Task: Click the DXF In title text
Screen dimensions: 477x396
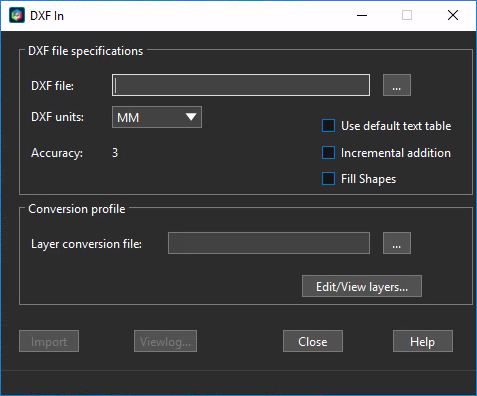Action: pyautogui.click(x=47, y=16)
